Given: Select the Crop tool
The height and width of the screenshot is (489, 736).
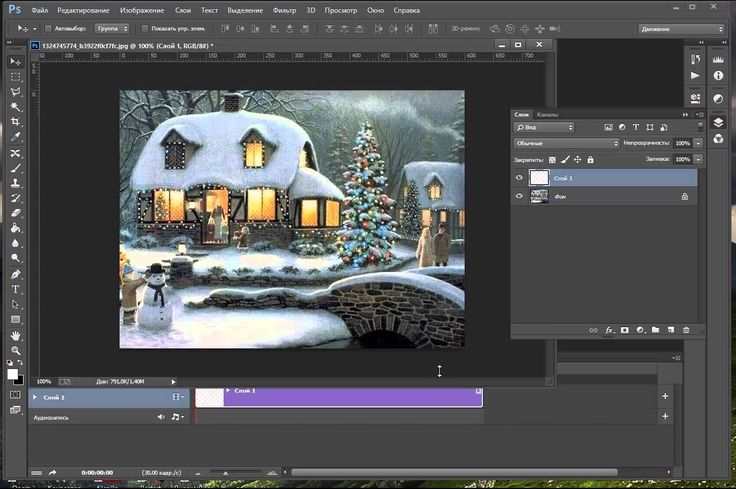Looking at the screenshot, I should tap(15, 122).
